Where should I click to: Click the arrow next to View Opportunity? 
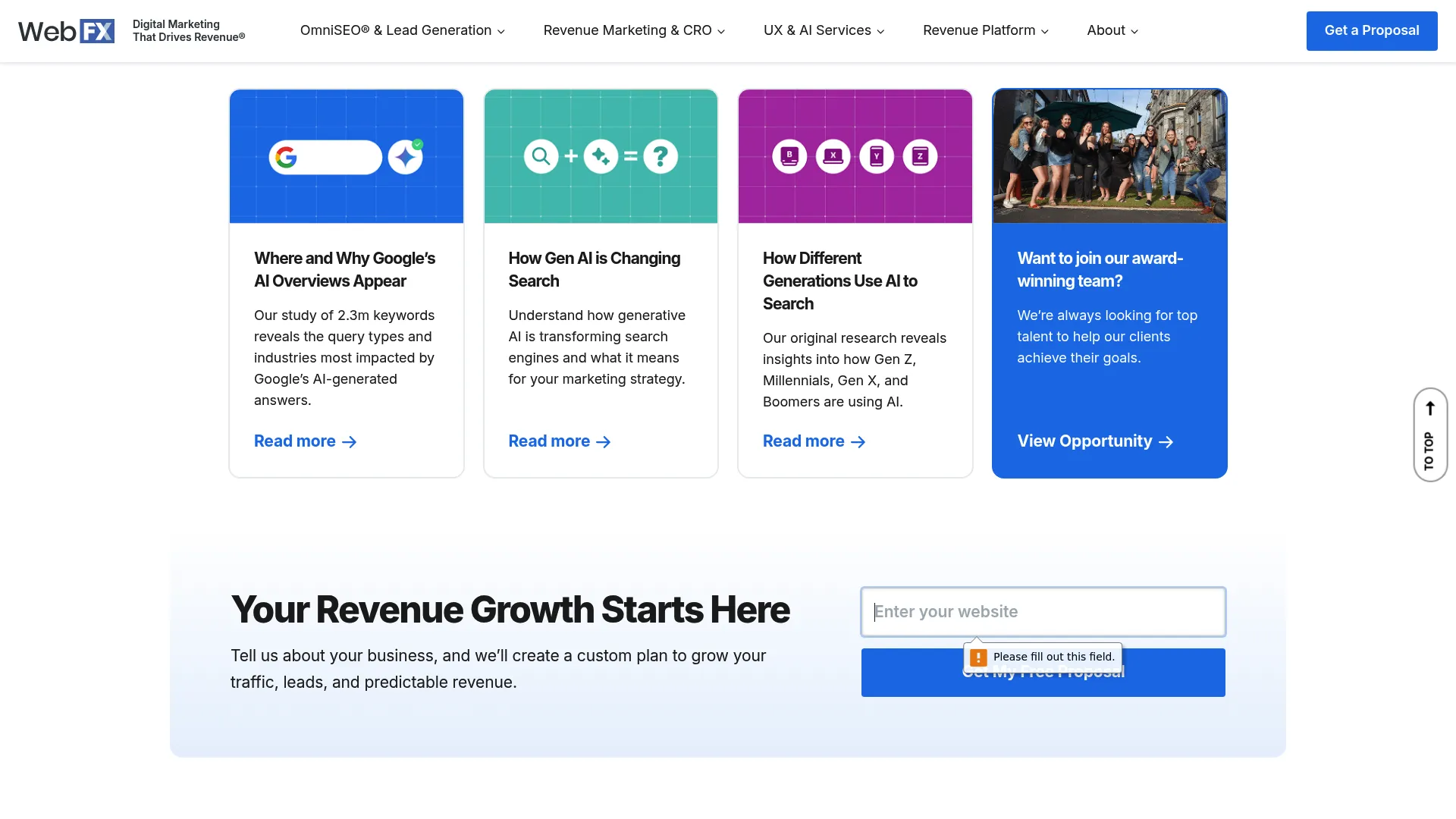(1166, 442)
